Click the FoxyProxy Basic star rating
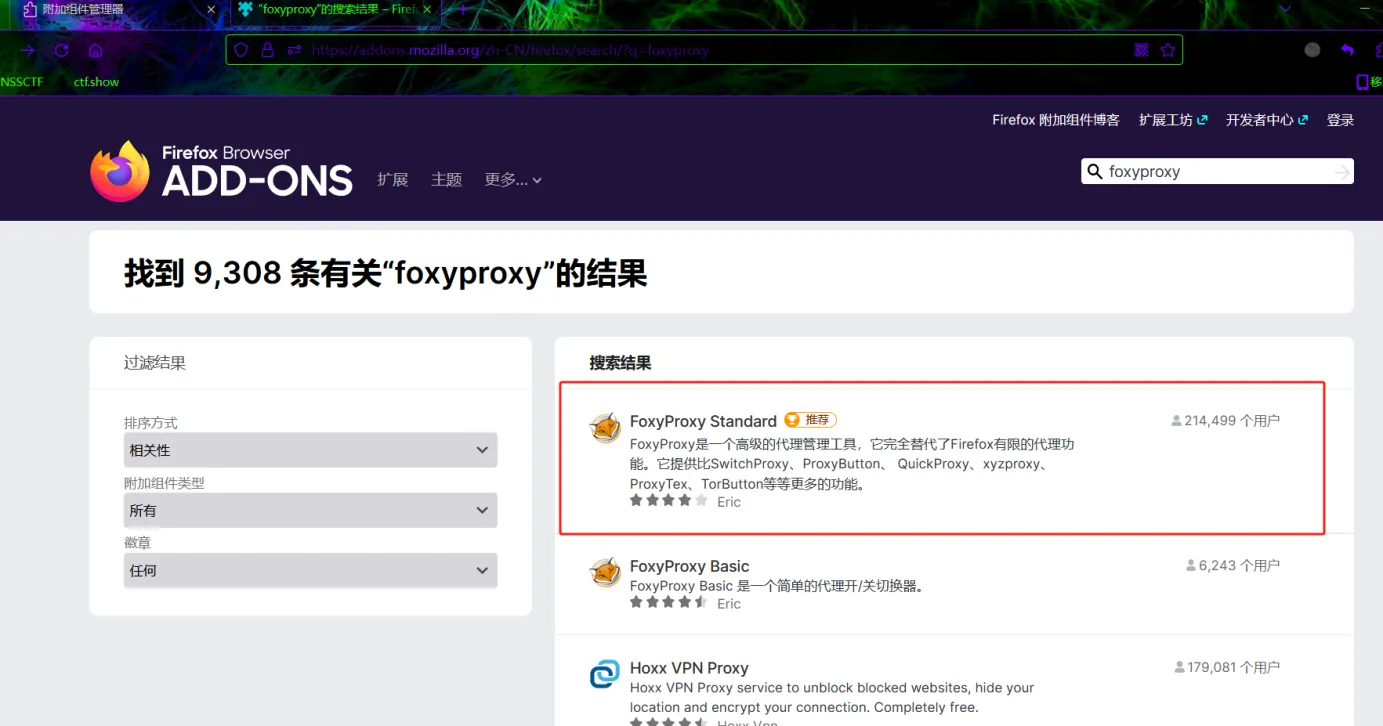1383x726 pixels. [x=668, y=603]
